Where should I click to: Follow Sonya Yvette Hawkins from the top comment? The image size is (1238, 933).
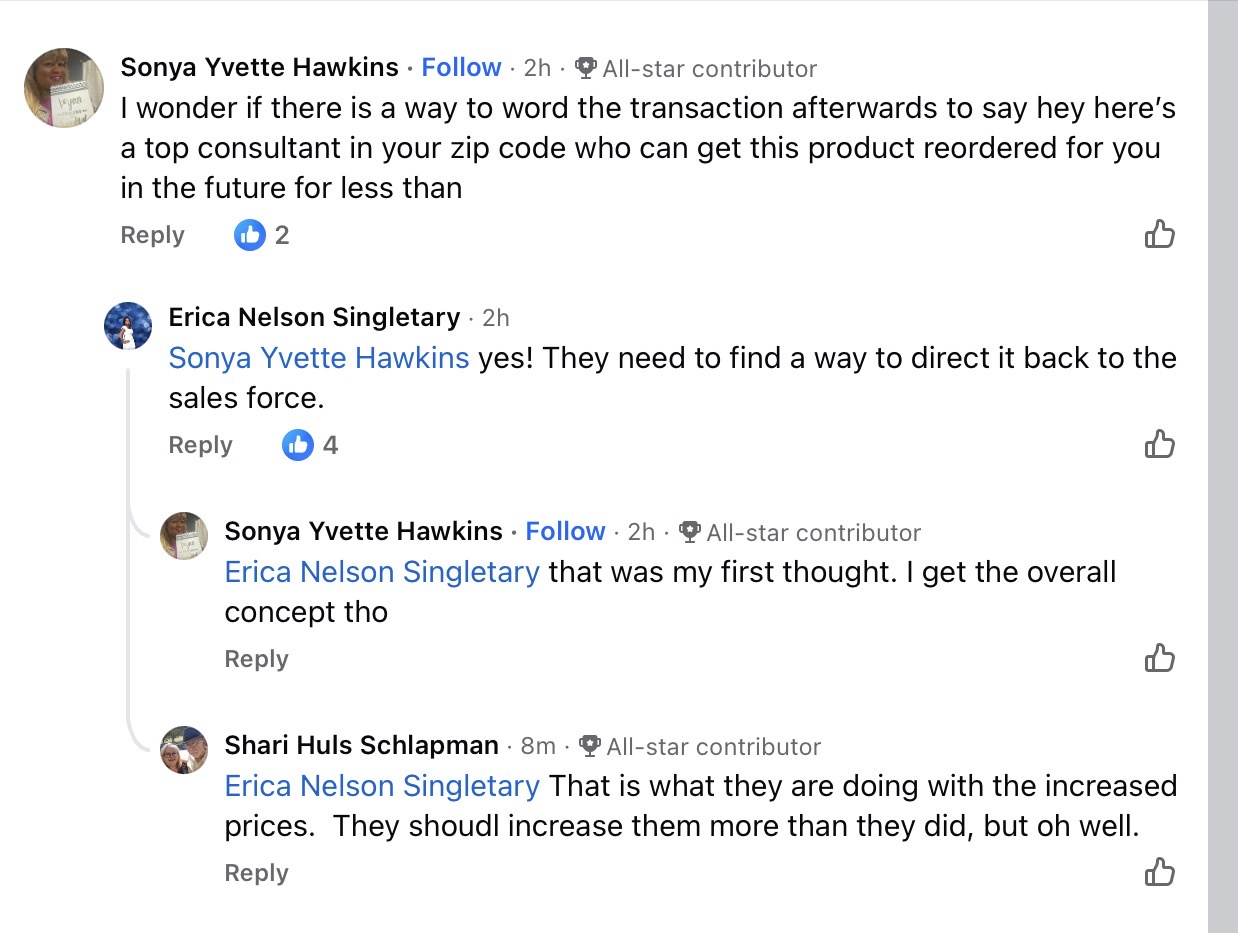point(461,67)
